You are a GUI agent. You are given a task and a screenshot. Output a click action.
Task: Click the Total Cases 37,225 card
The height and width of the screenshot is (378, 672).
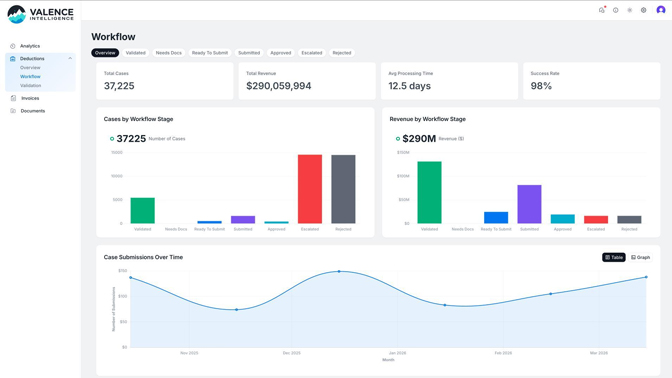pos(165,81)
